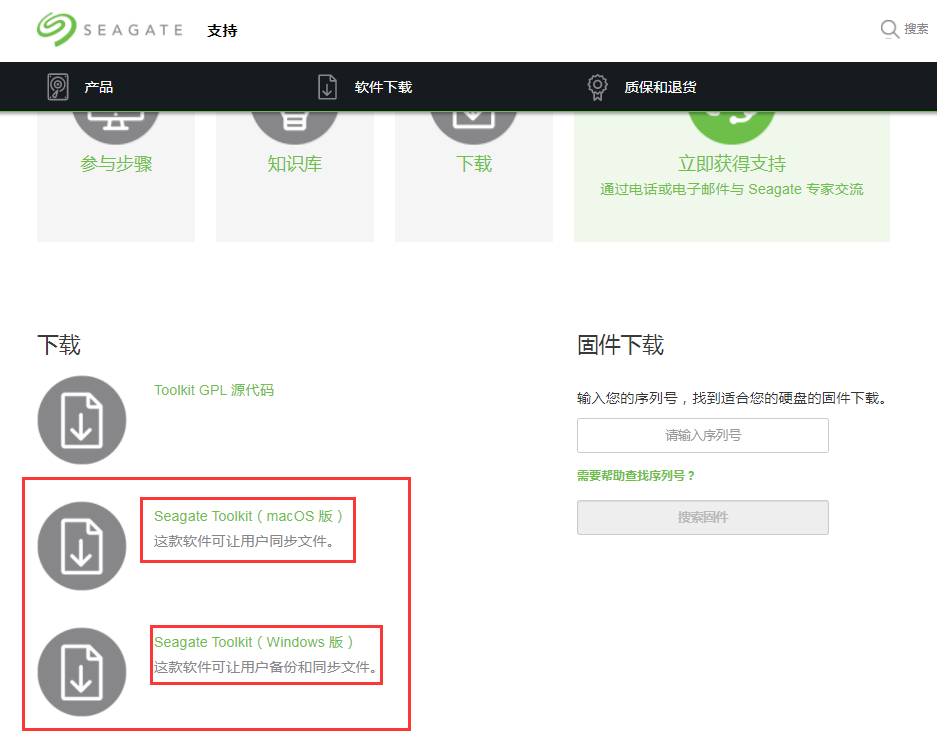Click the monitor icon above 参与步骤
The width and height of the screenshot is (937, 745).
click(116, 127)
